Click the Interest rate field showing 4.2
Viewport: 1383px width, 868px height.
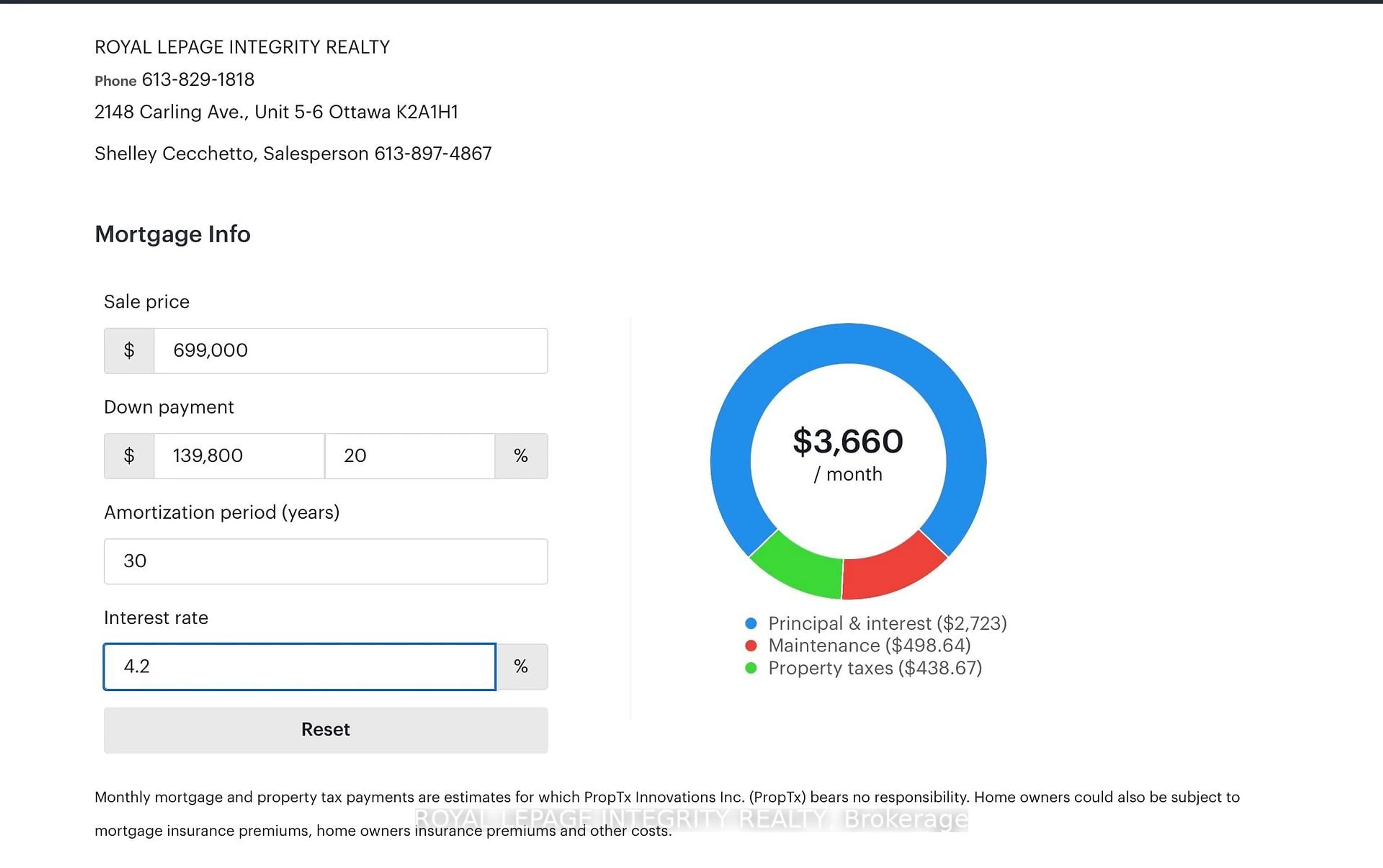(x=300, y=667)
